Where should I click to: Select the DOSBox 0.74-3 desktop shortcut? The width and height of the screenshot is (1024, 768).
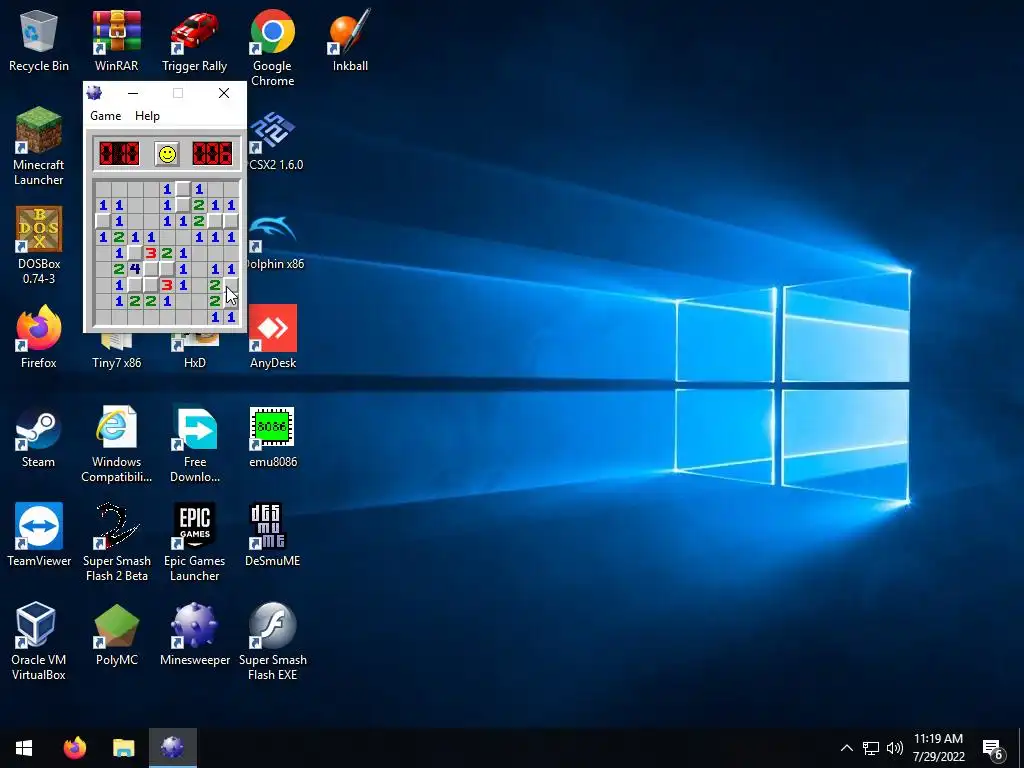pos(39,246)
